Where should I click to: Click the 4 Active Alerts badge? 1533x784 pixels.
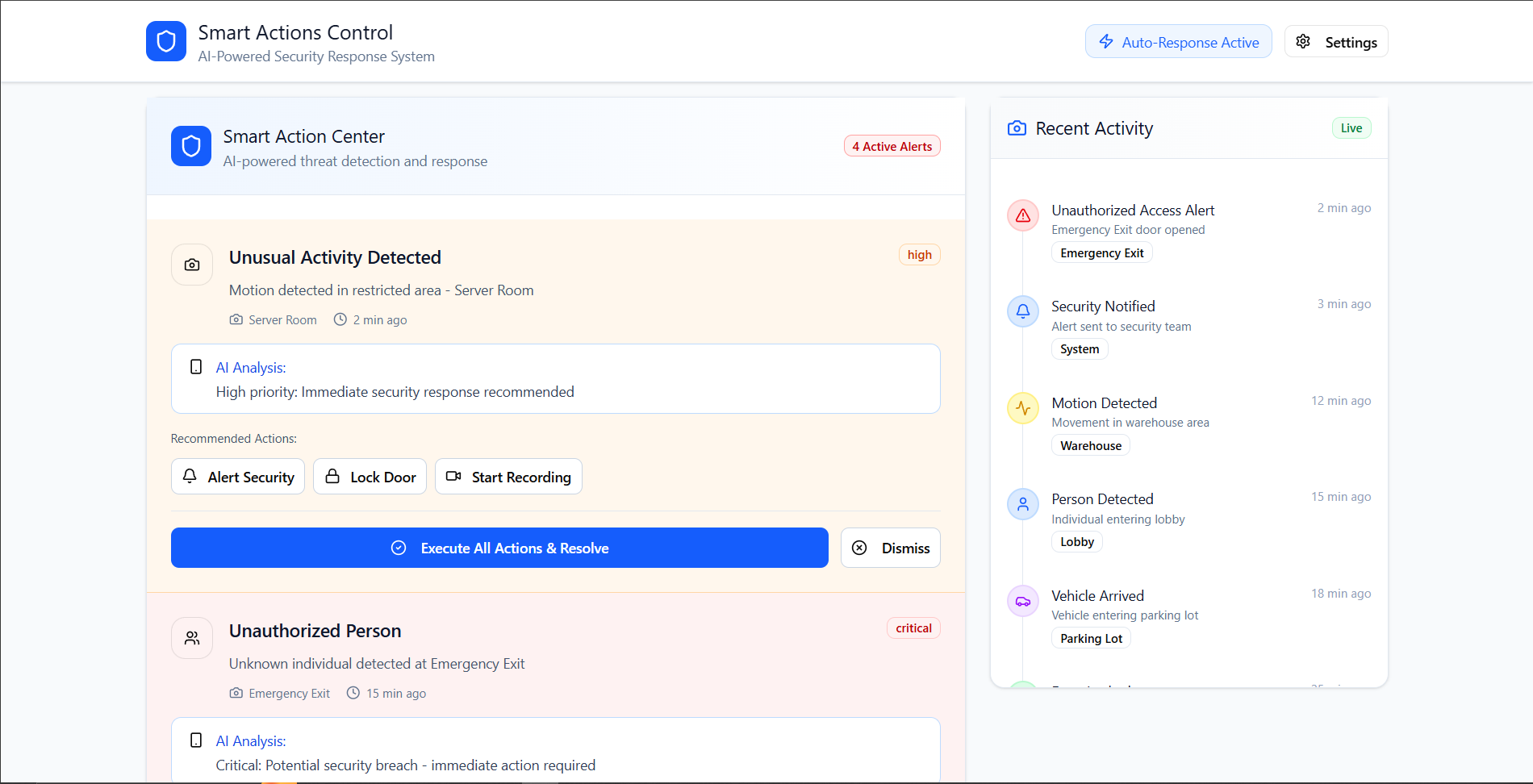coord(892,146)
